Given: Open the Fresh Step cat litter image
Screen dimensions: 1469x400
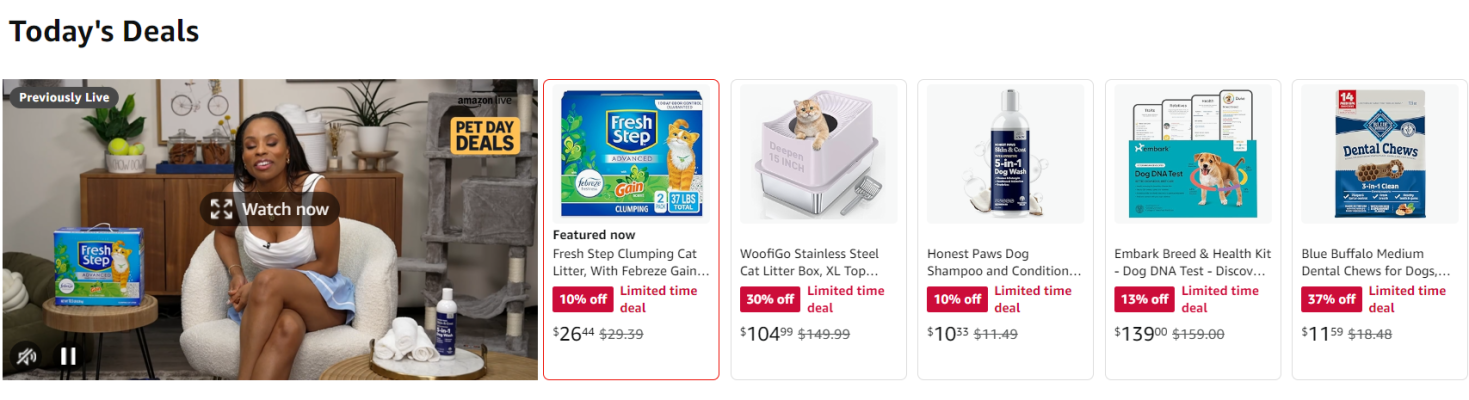Looking at the screenshot, I should 631,153.
